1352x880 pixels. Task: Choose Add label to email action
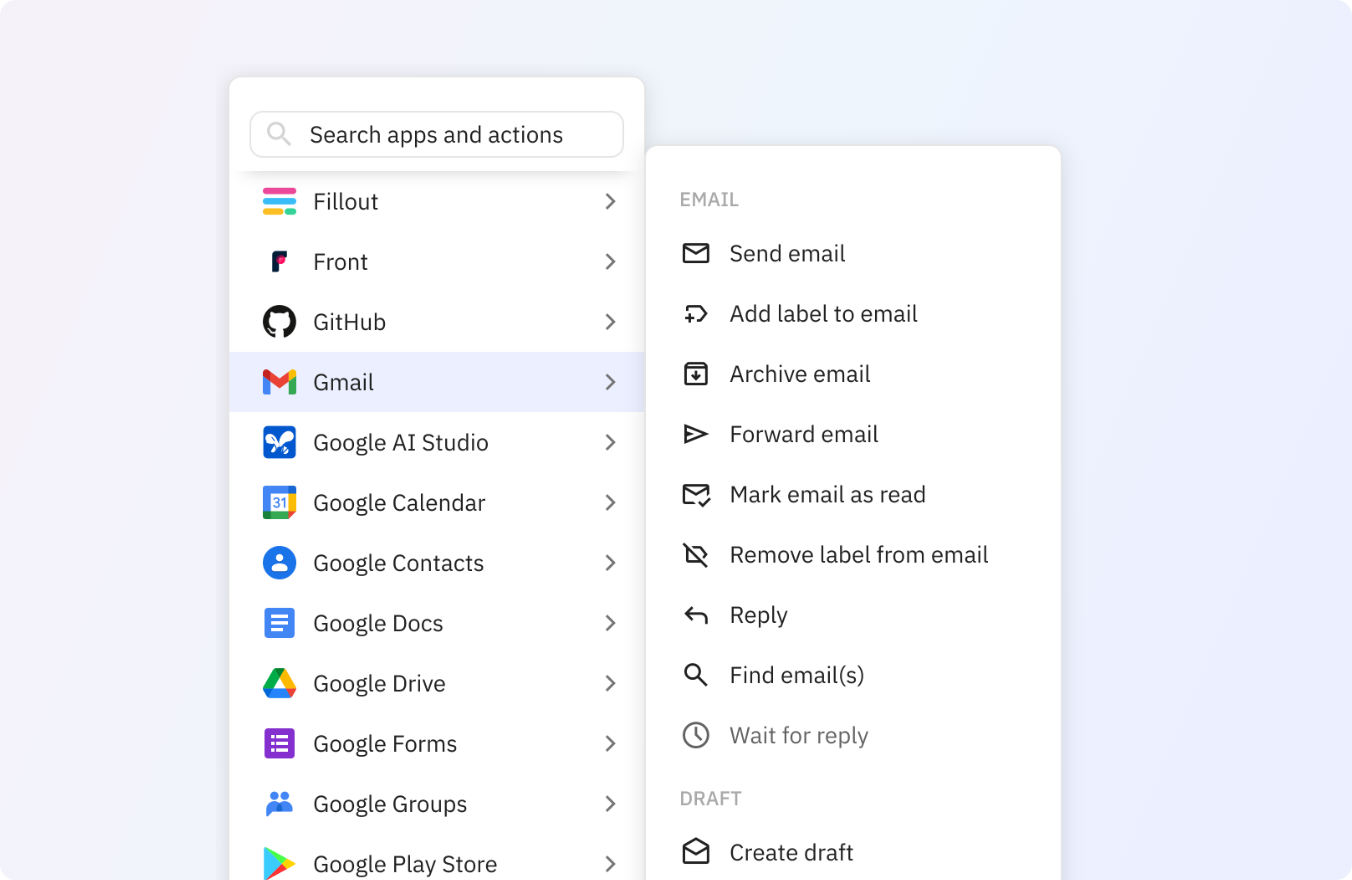point(823,314)
